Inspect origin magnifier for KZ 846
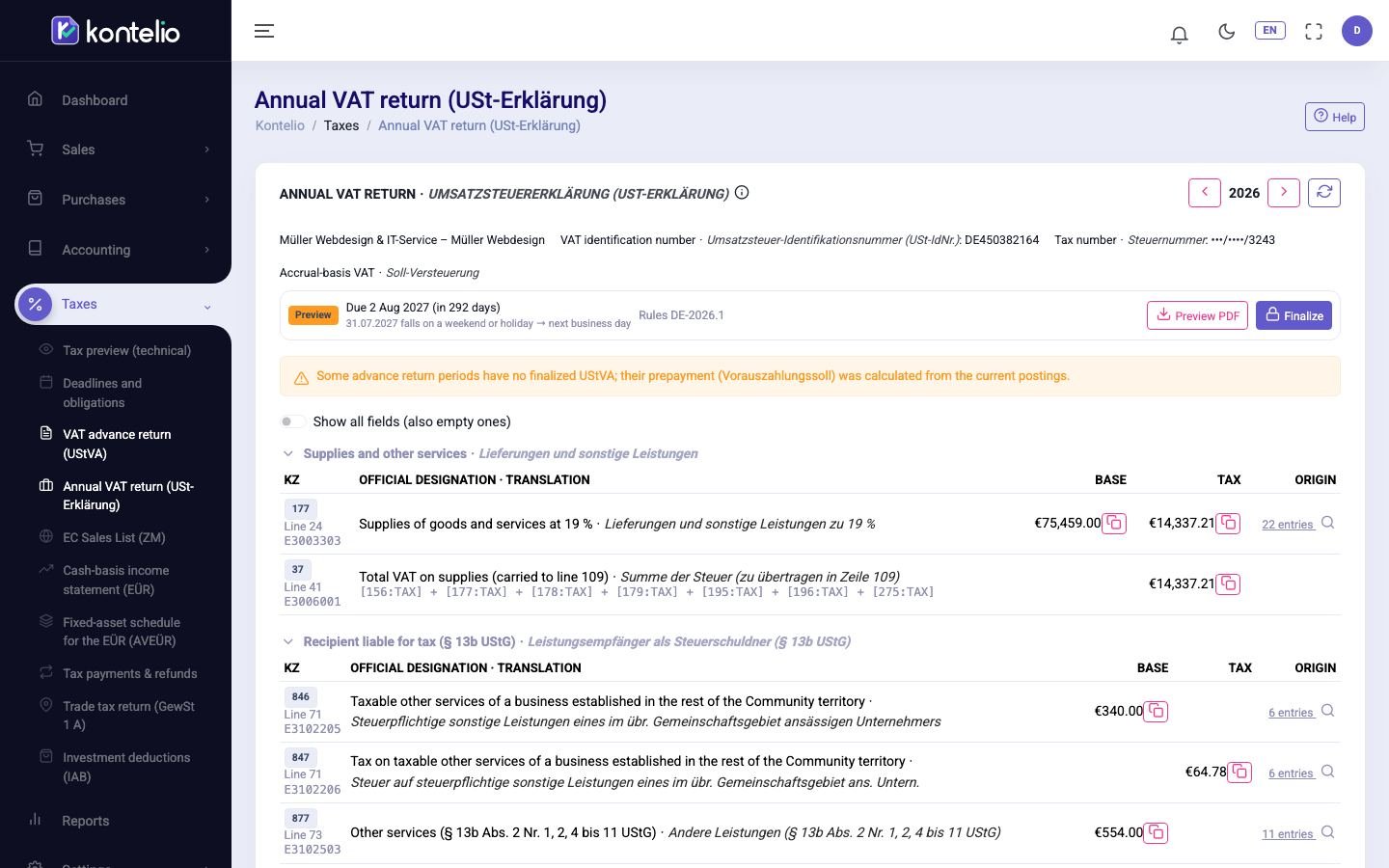Image resolution: width=1389 pixels, height=868 pixels. click(x=1328, y=711)
